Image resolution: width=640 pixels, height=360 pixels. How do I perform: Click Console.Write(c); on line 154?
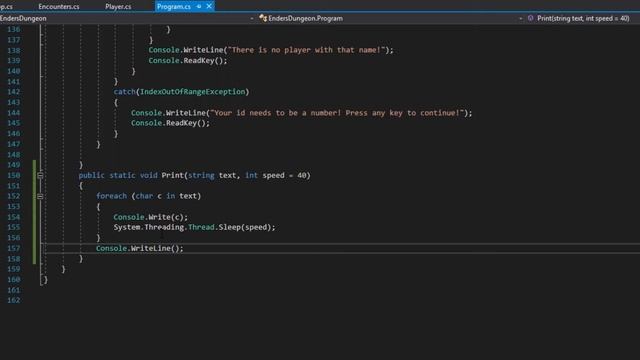[x=151, y=217]
